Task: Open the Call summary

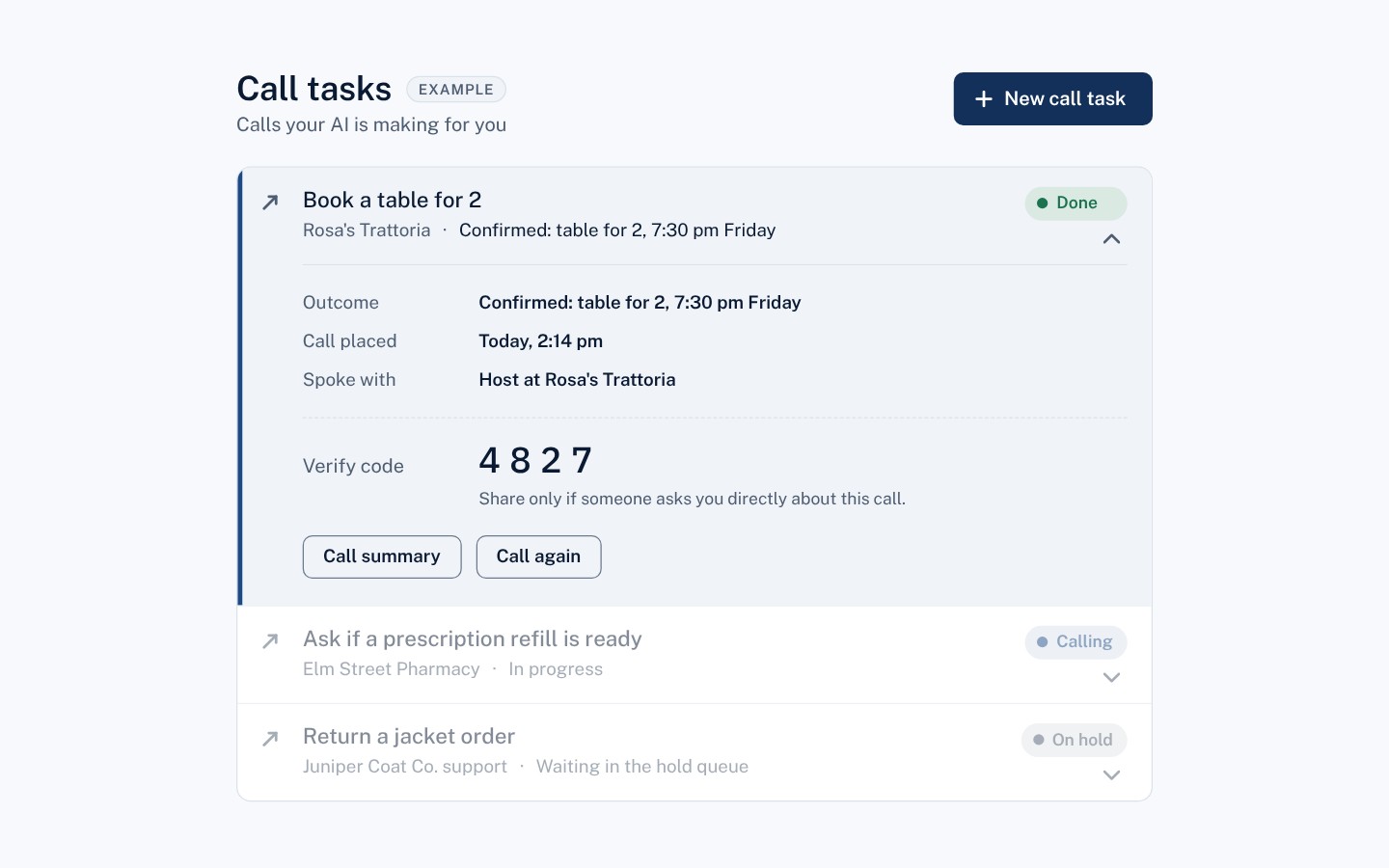Action: pyautogui.click(x=382, y=556)
